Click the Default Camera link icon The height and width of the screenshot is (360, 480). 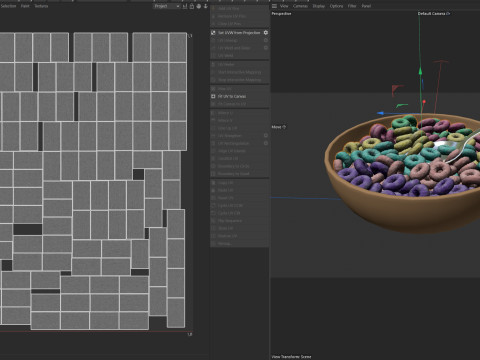pyautogui.click(x=448, y=14)
